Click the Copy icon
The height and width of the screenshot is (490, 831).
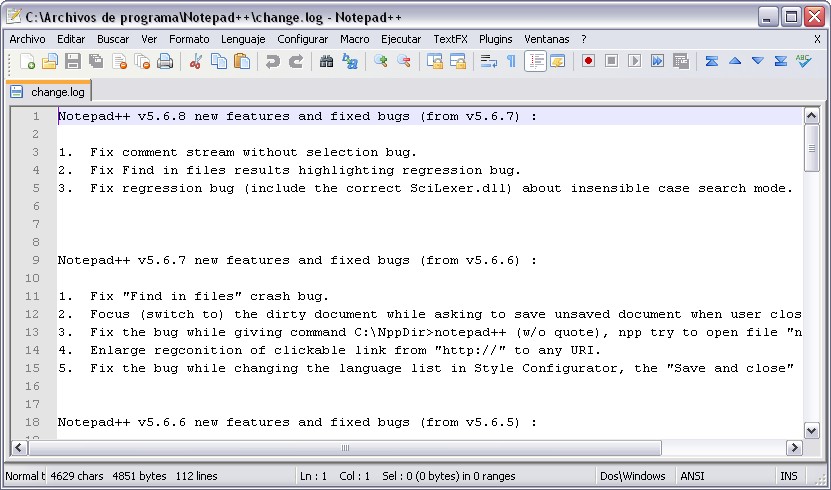(219, 61)
